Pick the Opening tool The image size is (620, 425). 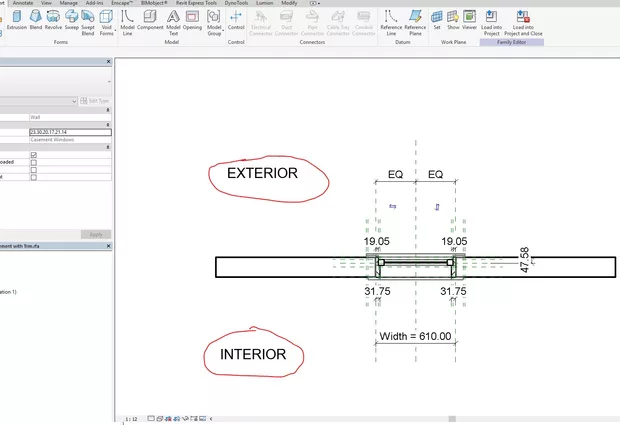[192, 20]
